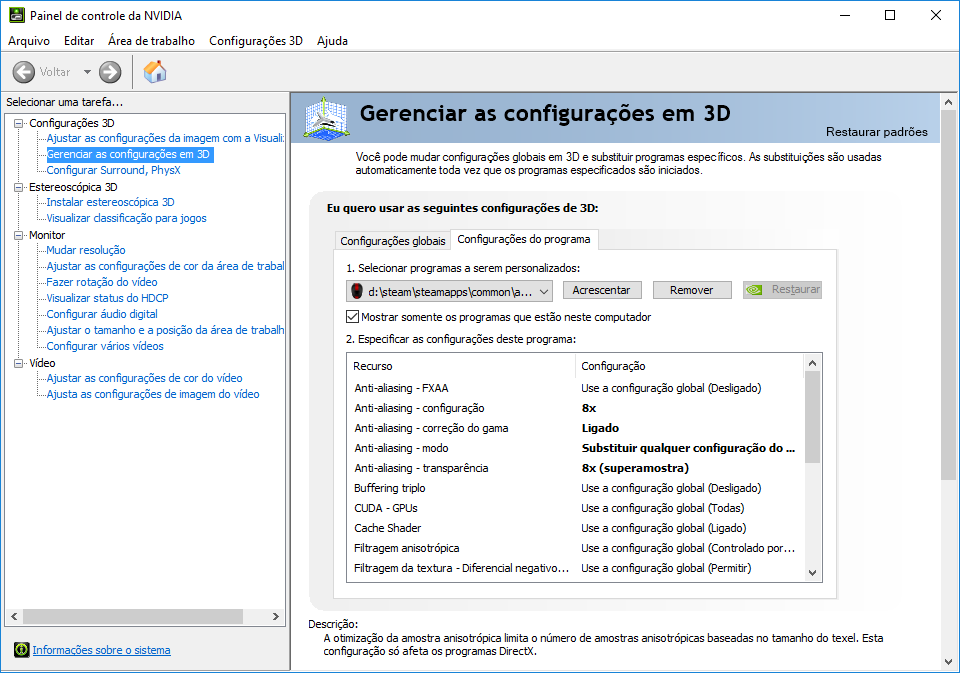Toggle 'Mostrar somente os programas' checkbox
Image resolution: width=960 pixels, height=673 pixels.
352,317
